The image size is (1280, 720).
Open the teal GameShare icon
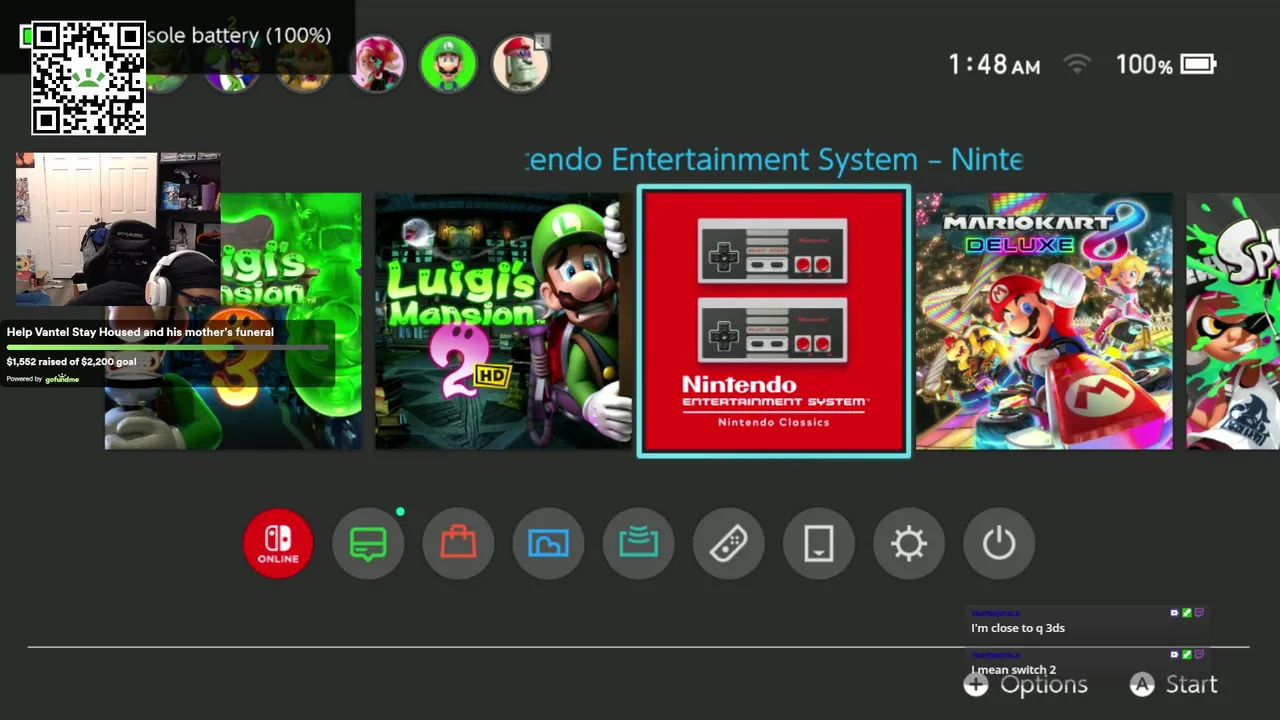[x=638, y=543]
